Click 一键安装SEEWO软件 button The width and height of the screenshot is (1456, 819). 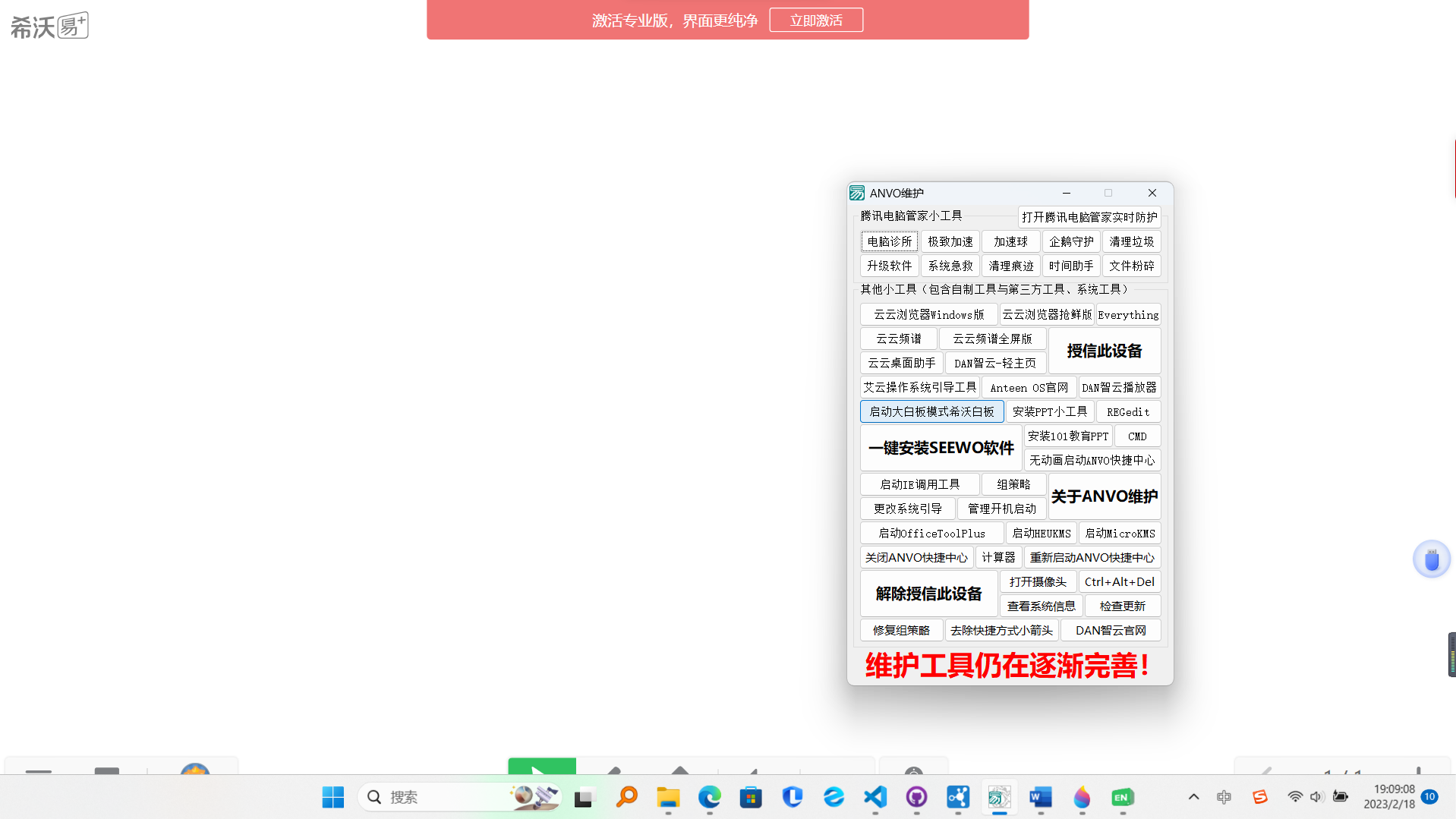941,448
